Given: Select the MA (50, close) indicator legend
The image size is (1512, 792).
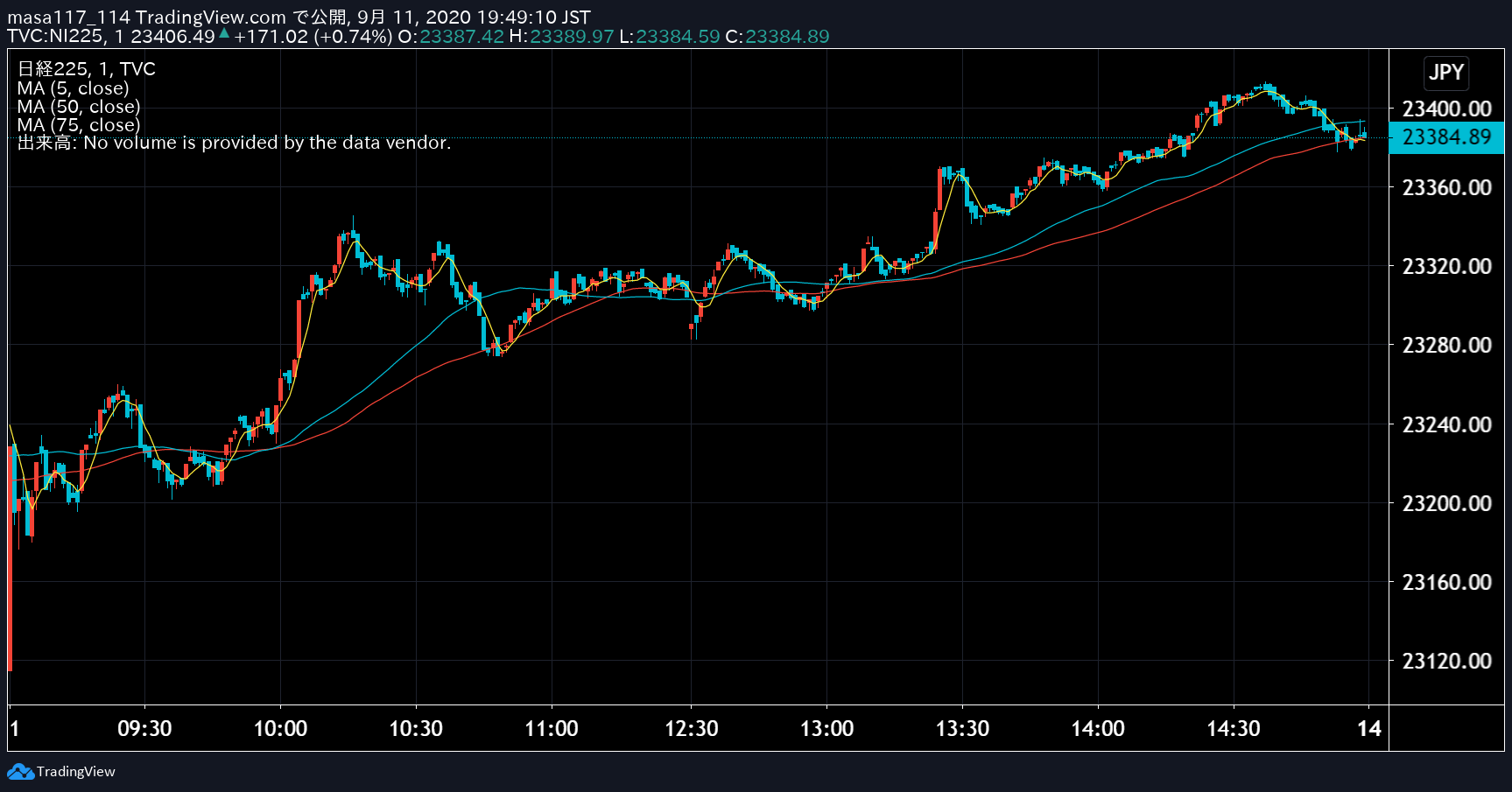Looking at the screenshot, I should (x=79, y=107).
